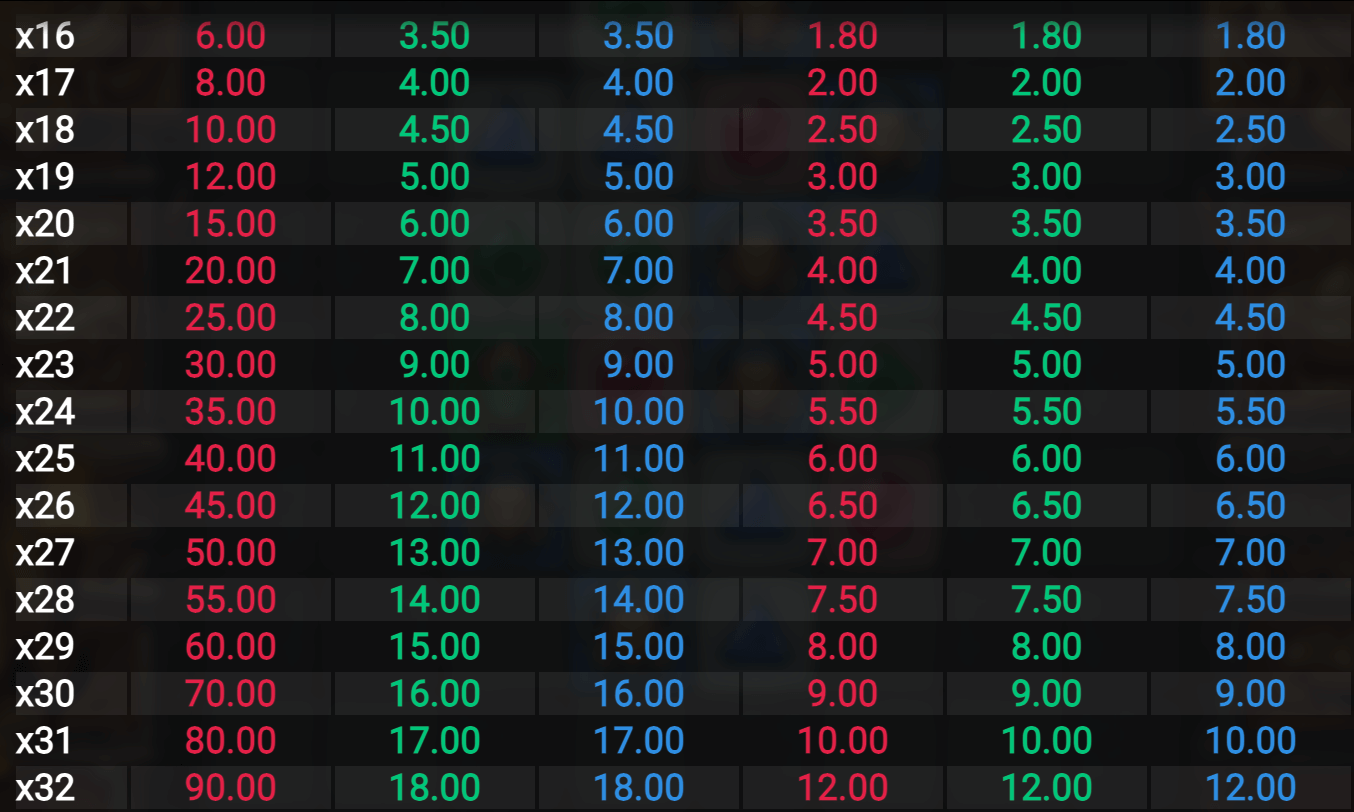
Task: Click green 4.50 in row x22
Action: coord(1047,318)
